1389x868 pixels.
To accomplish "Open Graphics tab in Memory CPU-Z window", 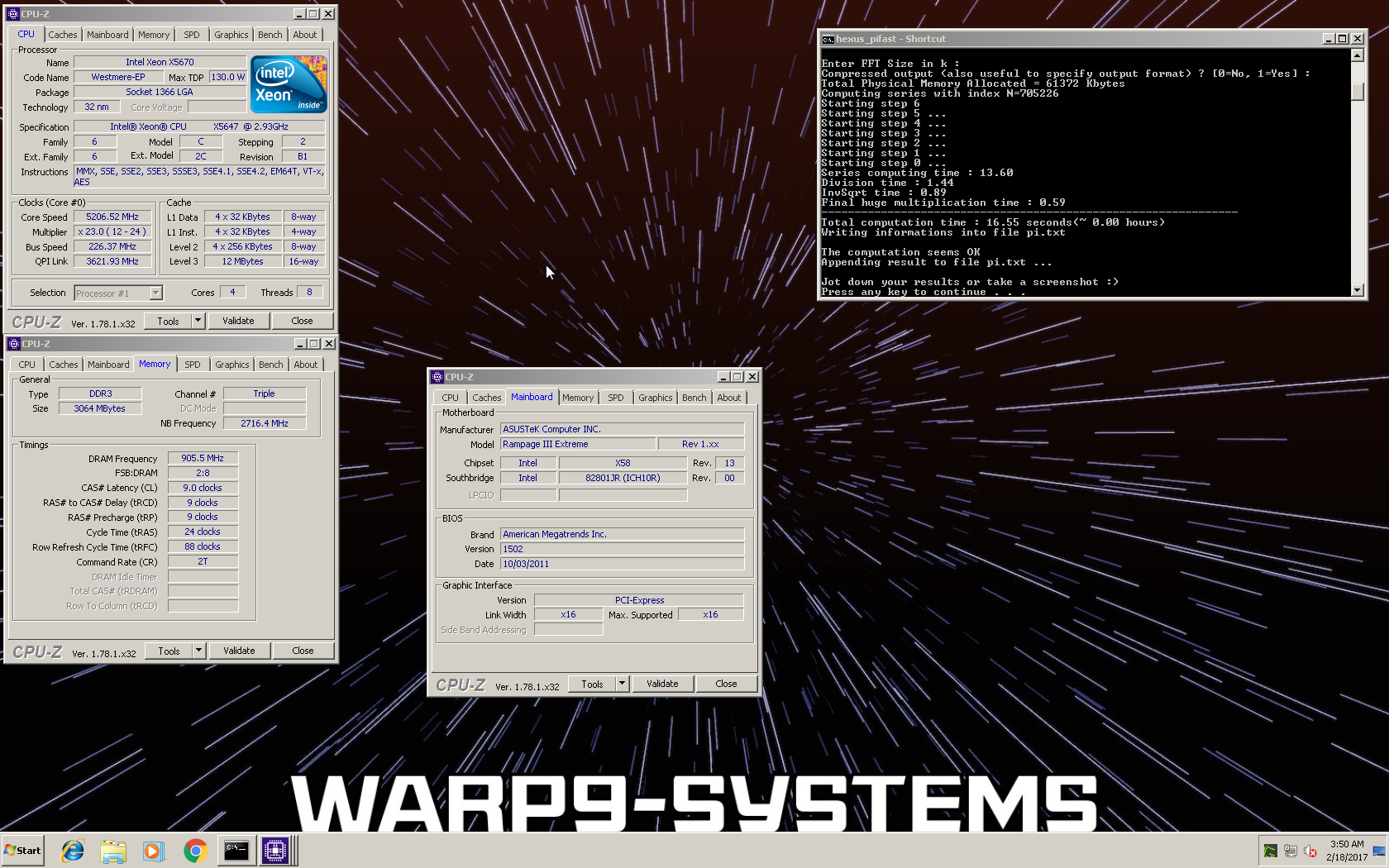I will pyautogui.click(x=232, y=365).
